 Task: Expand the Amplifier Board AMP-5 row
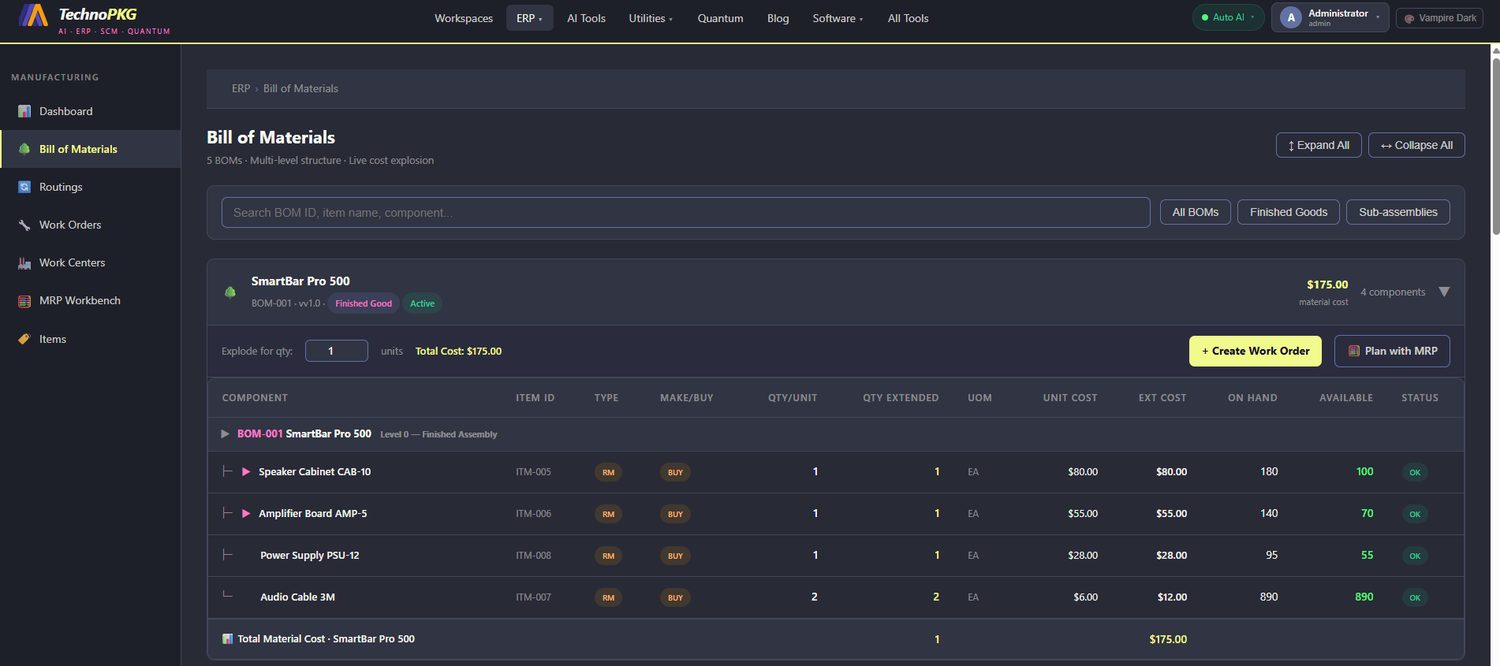(x=246, y=514)
